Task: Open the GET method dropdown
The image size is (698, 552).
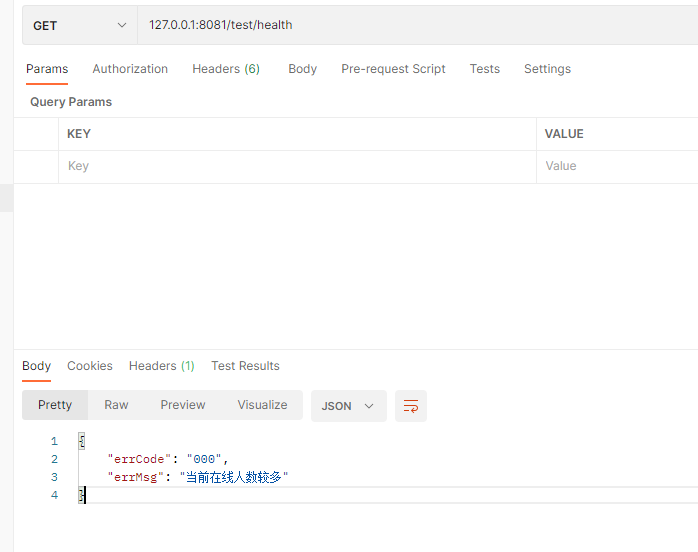Action: point(80,25)
